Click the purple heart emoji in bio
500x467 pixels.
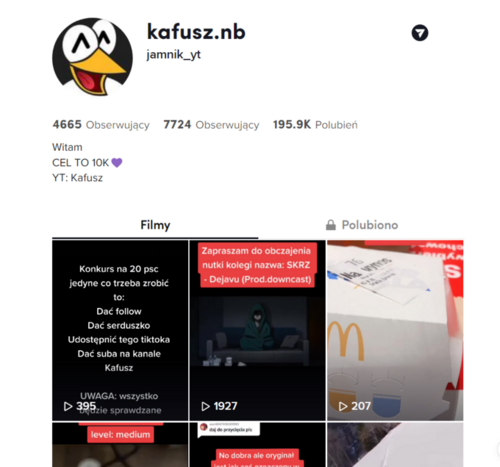tap(117, 163)
